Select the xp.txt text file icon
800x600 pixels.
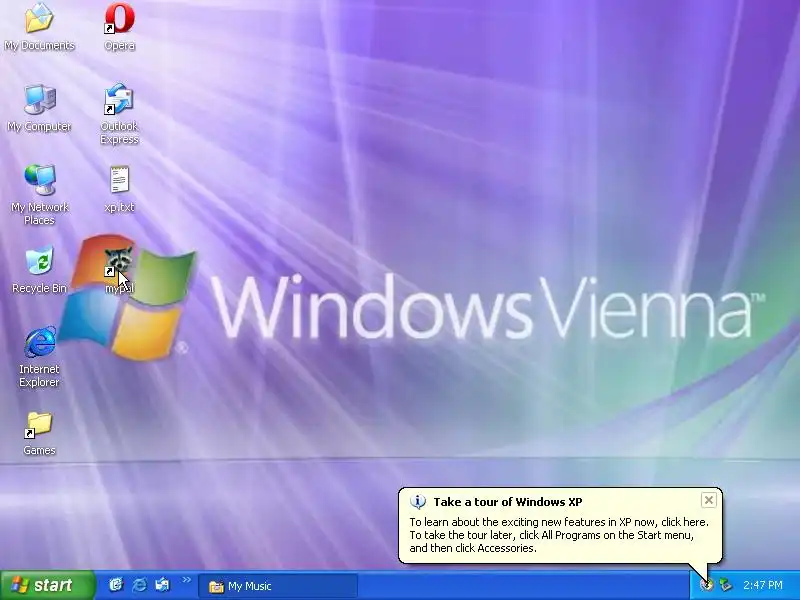coord(119,189)
